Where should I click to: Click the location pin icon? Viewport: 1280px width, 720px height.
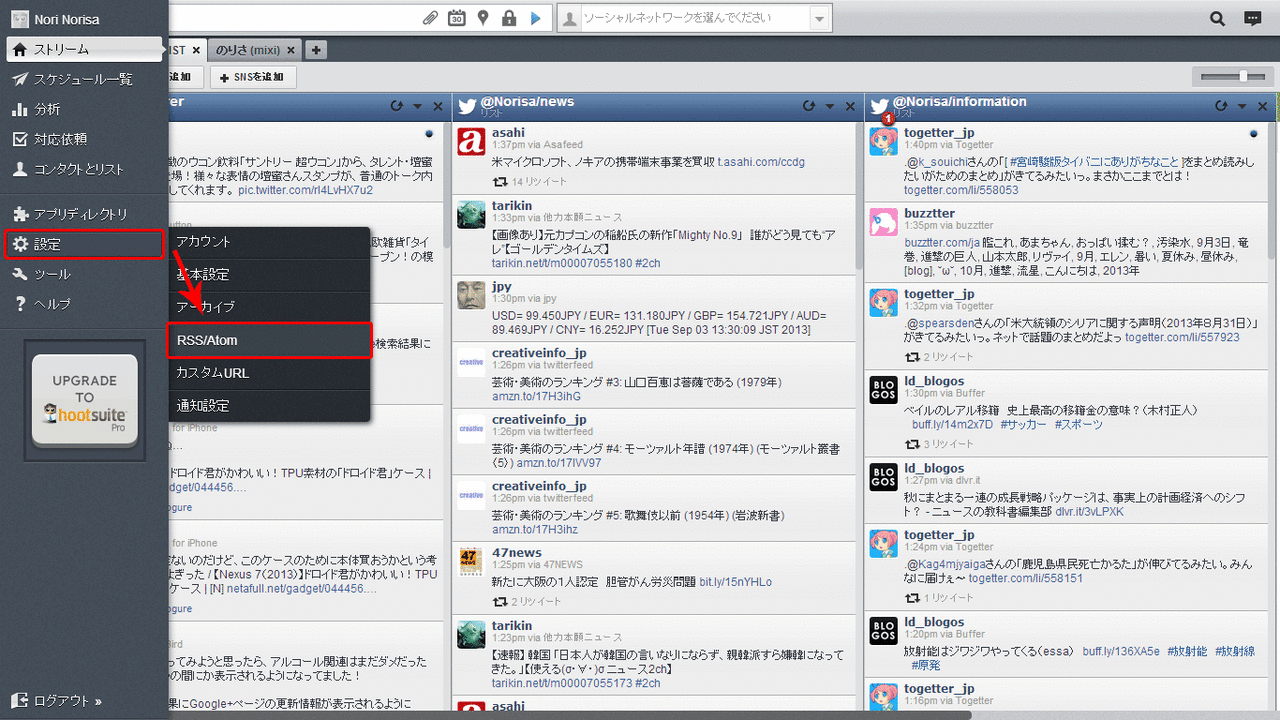[x=483, y=18]
